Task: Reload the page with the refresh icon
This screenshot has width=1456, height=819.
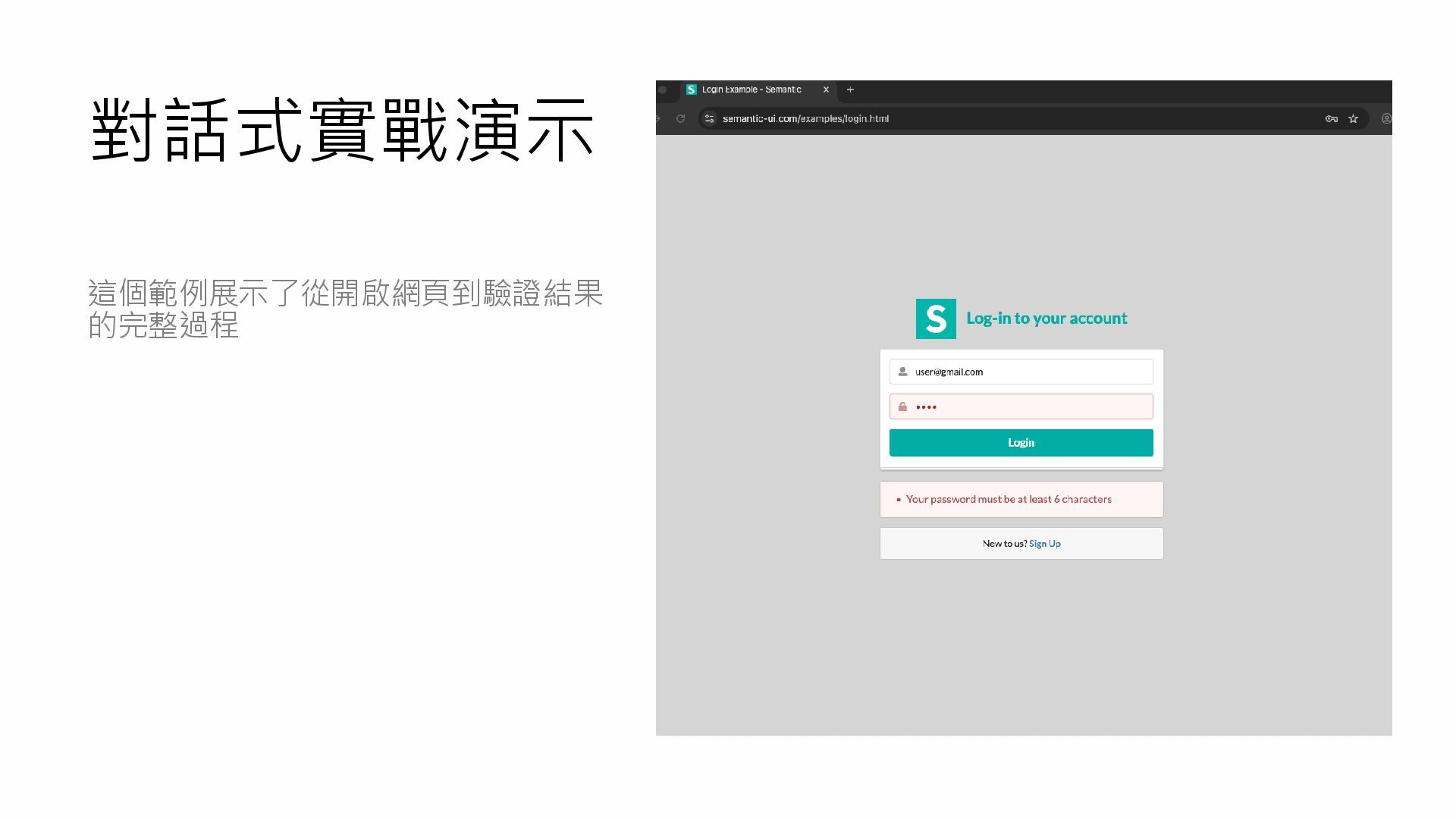Action: (680, 118)
